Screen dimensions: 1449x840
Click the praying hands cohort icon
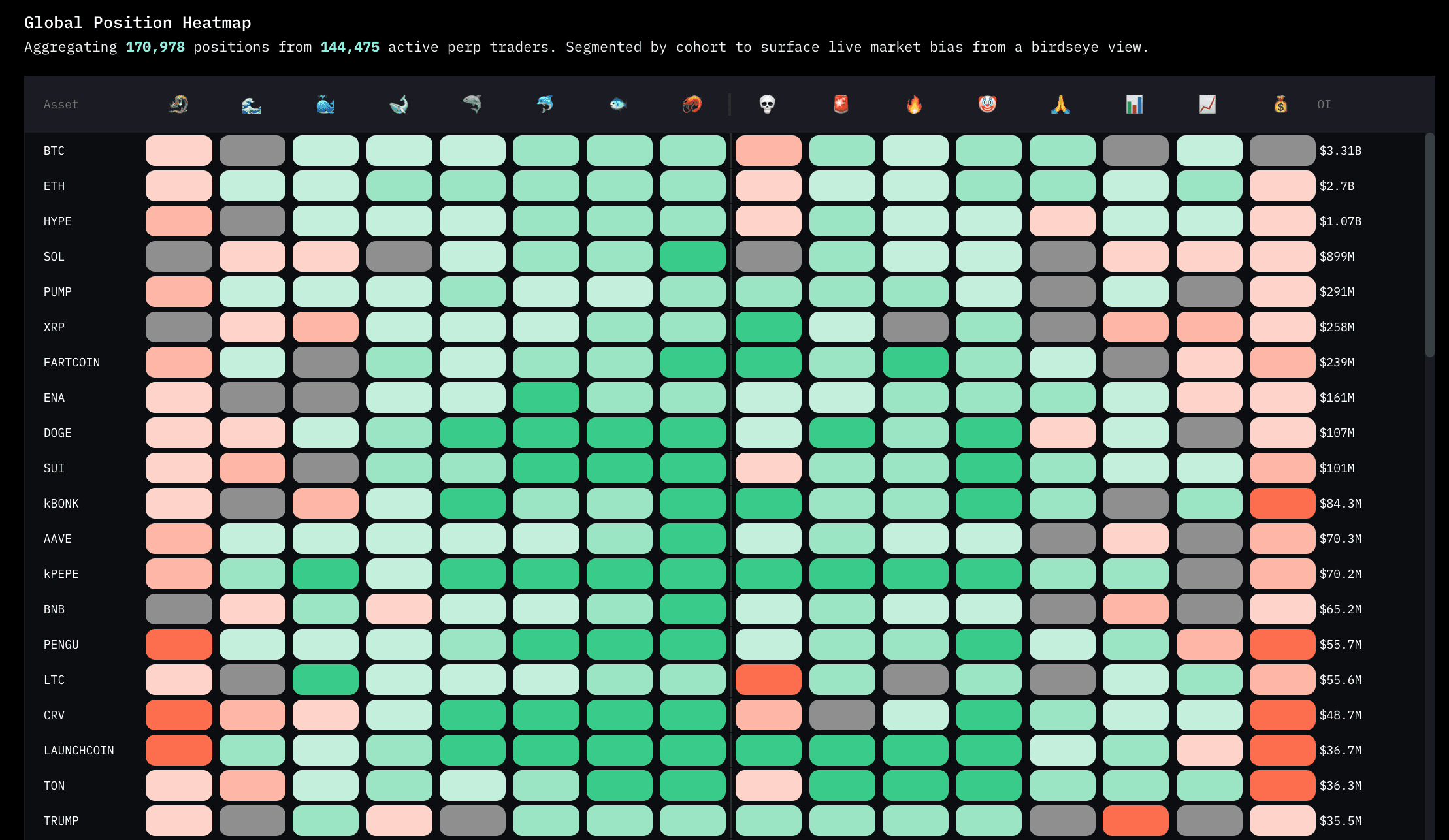(1061, 105)
